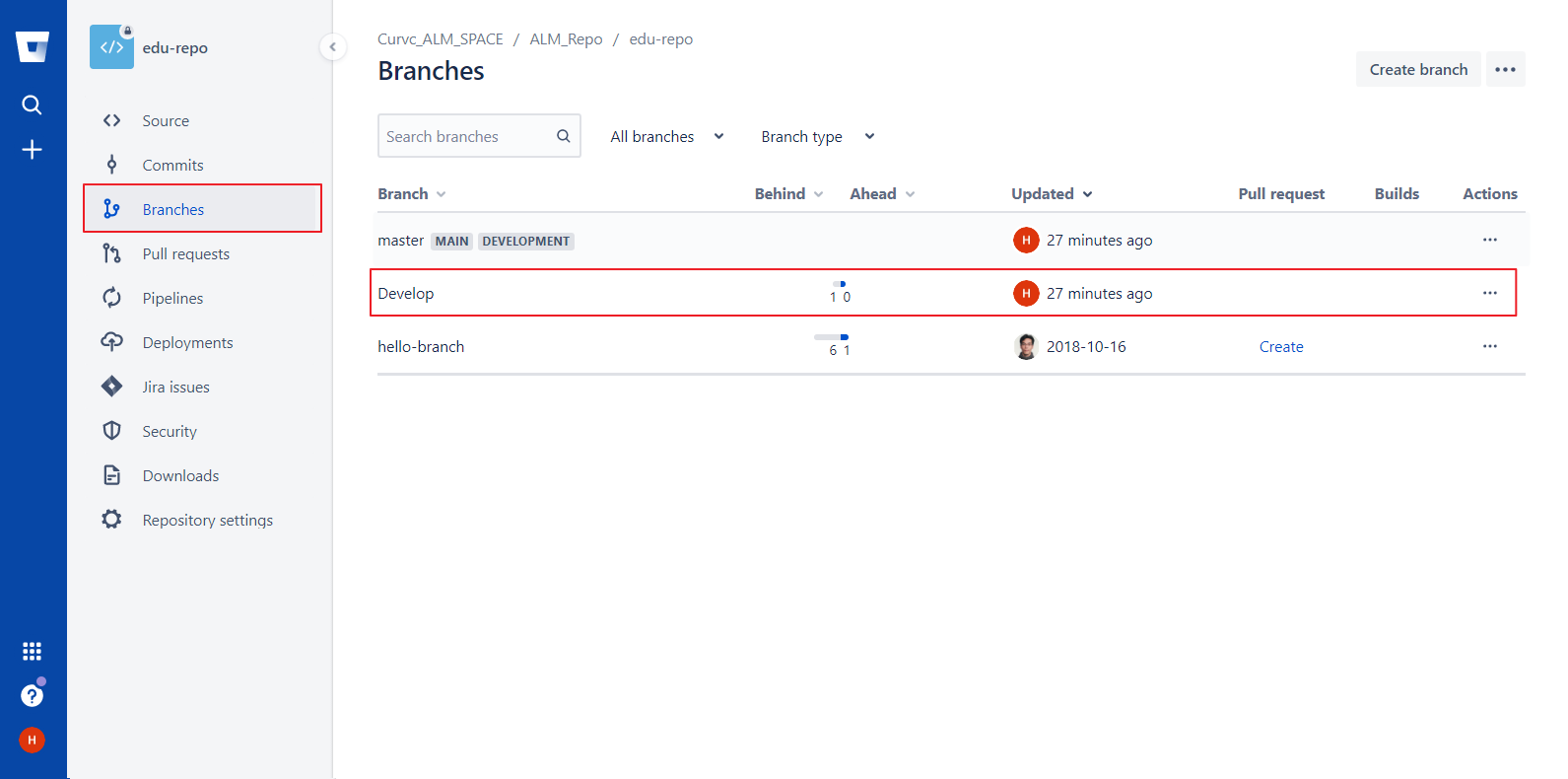Open the help question mark icon
Image resolution: width=1568 pixels, height=779 pixels.
32,695
